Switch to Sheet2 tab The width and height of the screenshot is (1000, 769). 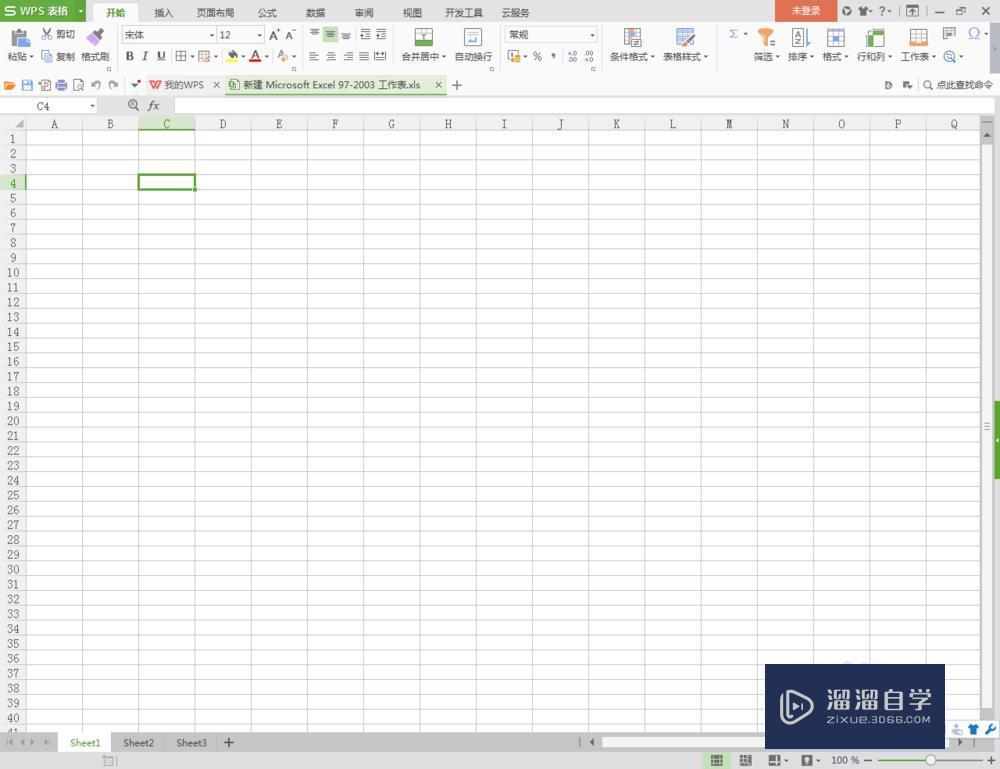(138, 743)
